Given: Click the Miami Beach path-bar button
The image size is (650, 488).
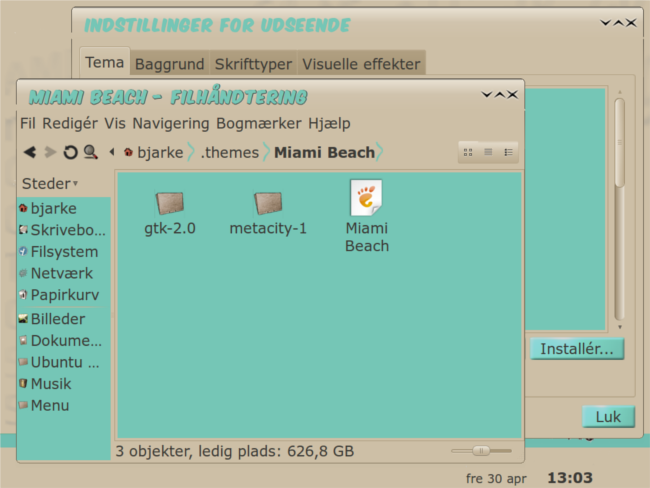Looking at the screenshot, I should 325,152.
